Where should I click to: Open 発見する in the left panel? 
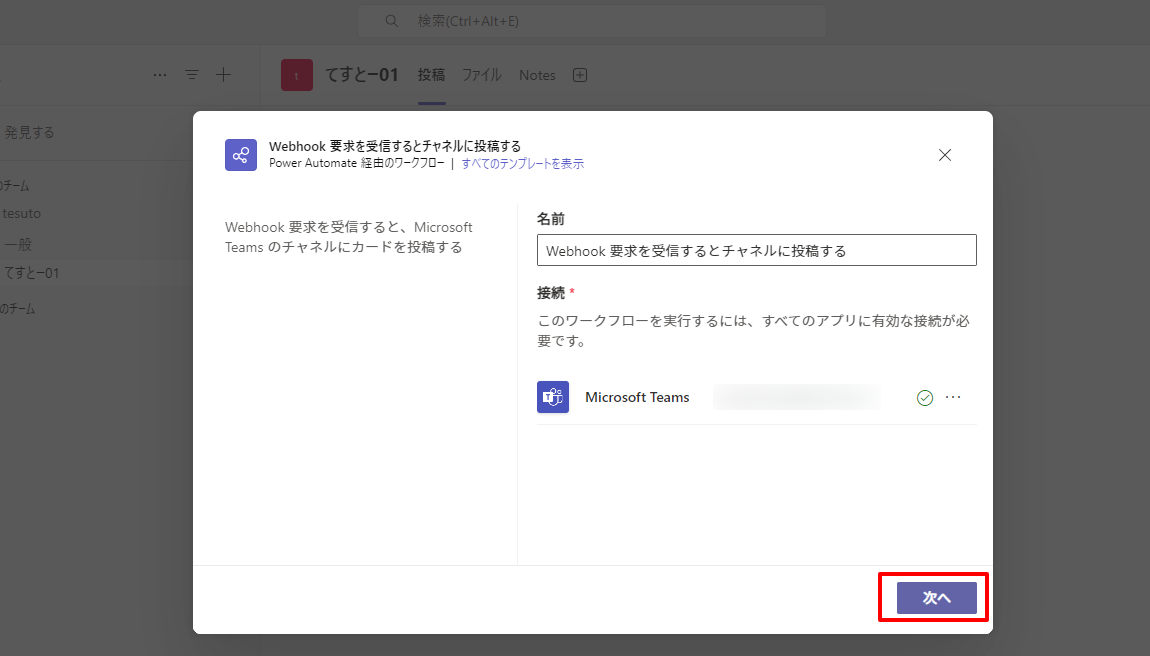(29, 132)
